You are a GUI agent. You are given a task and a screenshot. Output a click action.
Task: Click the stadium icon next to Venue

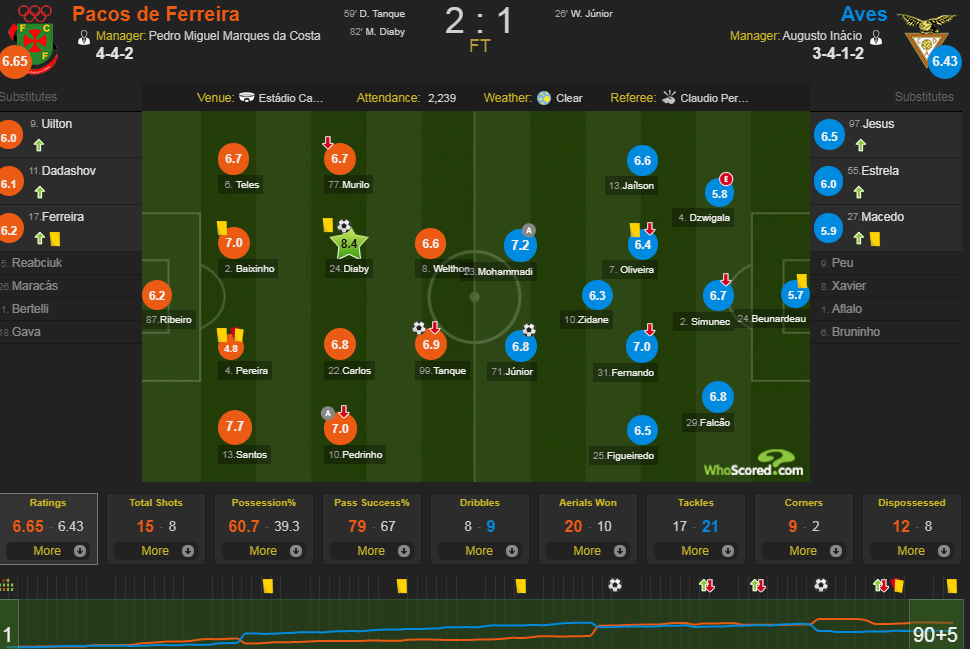coord(246,98)
